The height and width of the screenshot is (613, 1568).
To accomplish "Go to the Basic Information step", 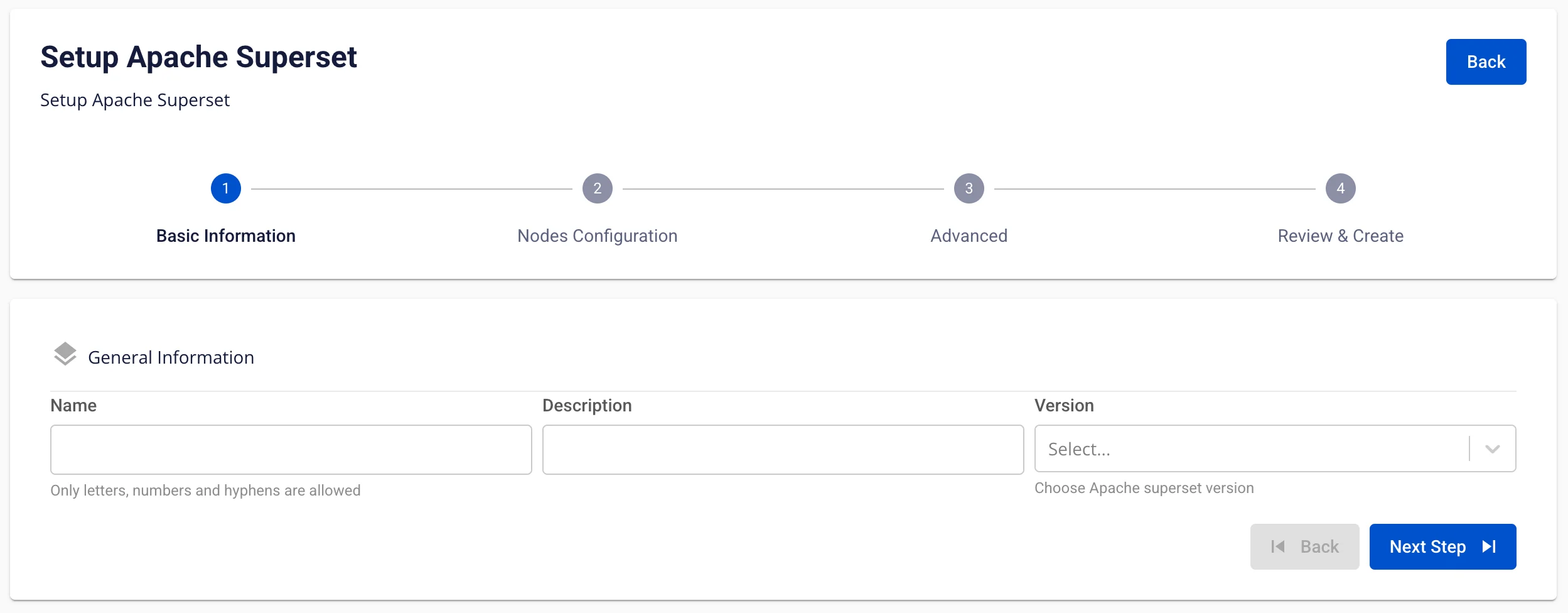I will 226,236.
